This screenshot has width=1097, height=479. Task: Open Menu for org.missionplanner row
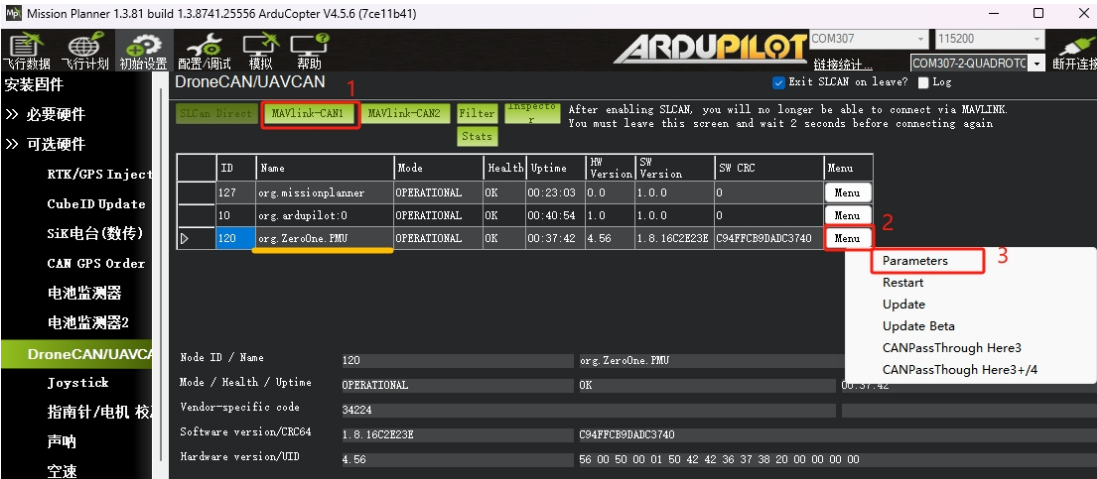tap(847, 192)
